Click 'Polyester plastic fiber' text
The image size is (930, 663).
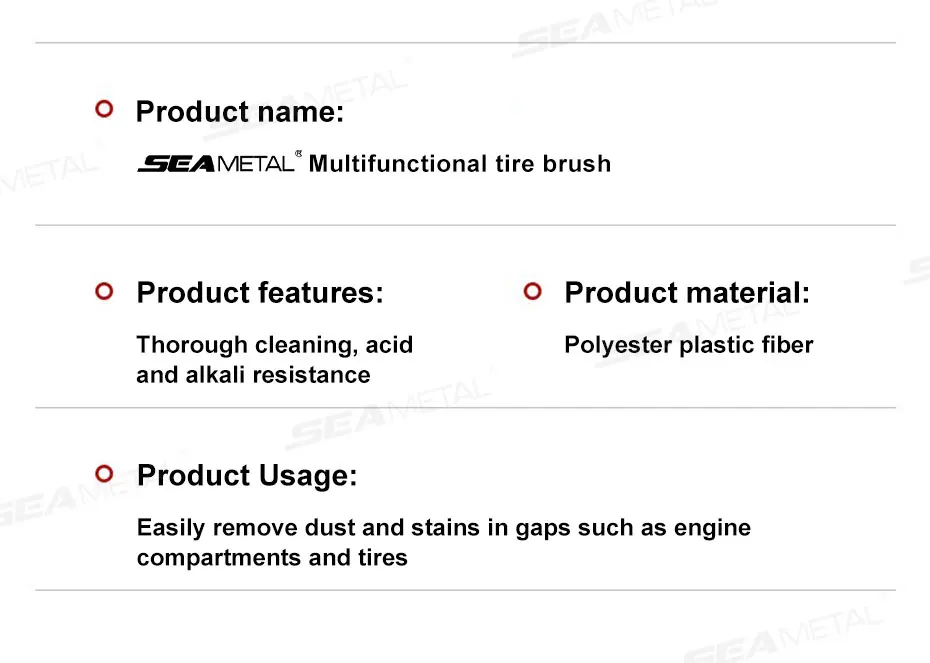coord(689,345)
